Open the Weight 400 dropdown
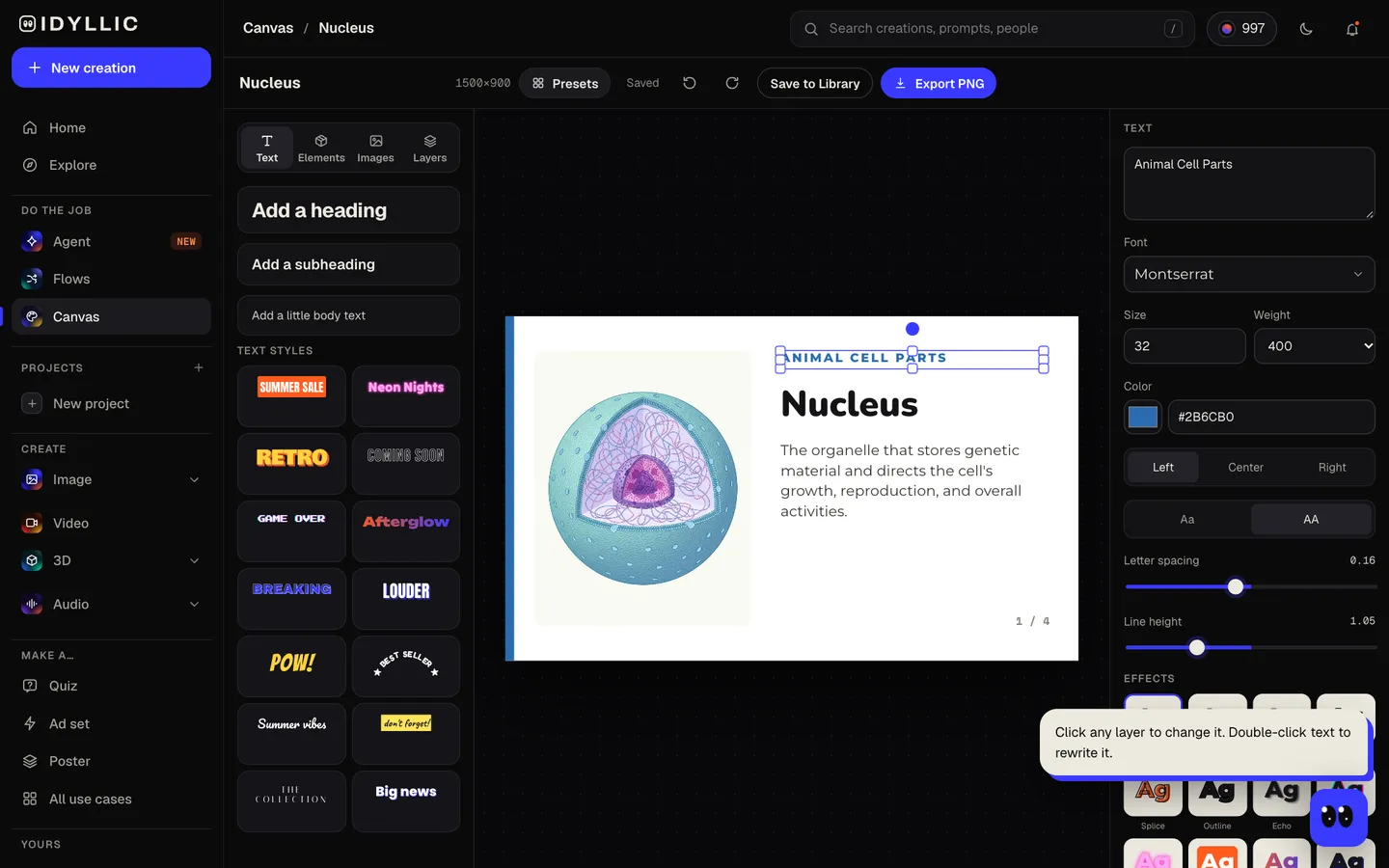This screenshot has height=868, width=1389. (1315, 346)
